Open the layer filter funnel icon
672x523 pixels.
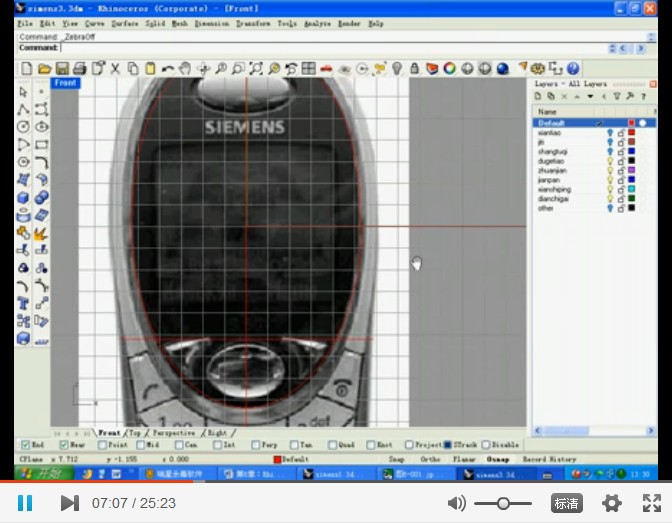(x=617, y=96)
